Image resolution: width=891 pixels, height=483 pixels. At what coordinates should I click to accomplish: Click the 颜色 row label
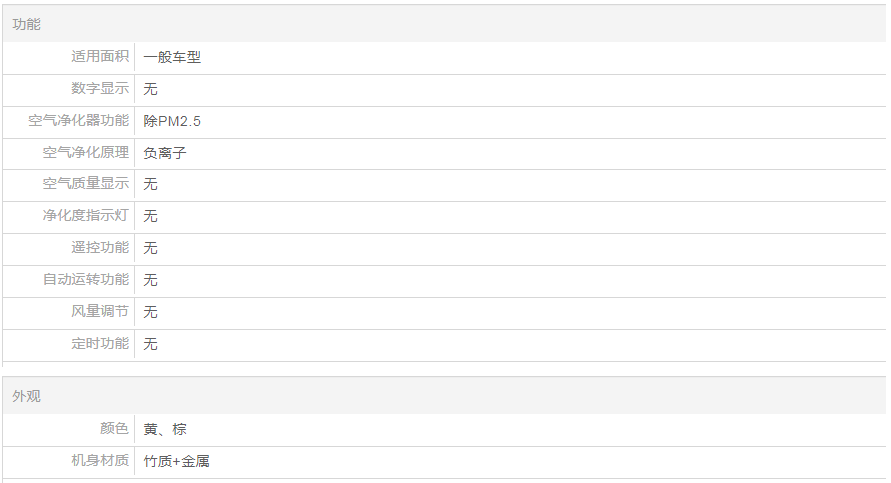tap(115, 429)
